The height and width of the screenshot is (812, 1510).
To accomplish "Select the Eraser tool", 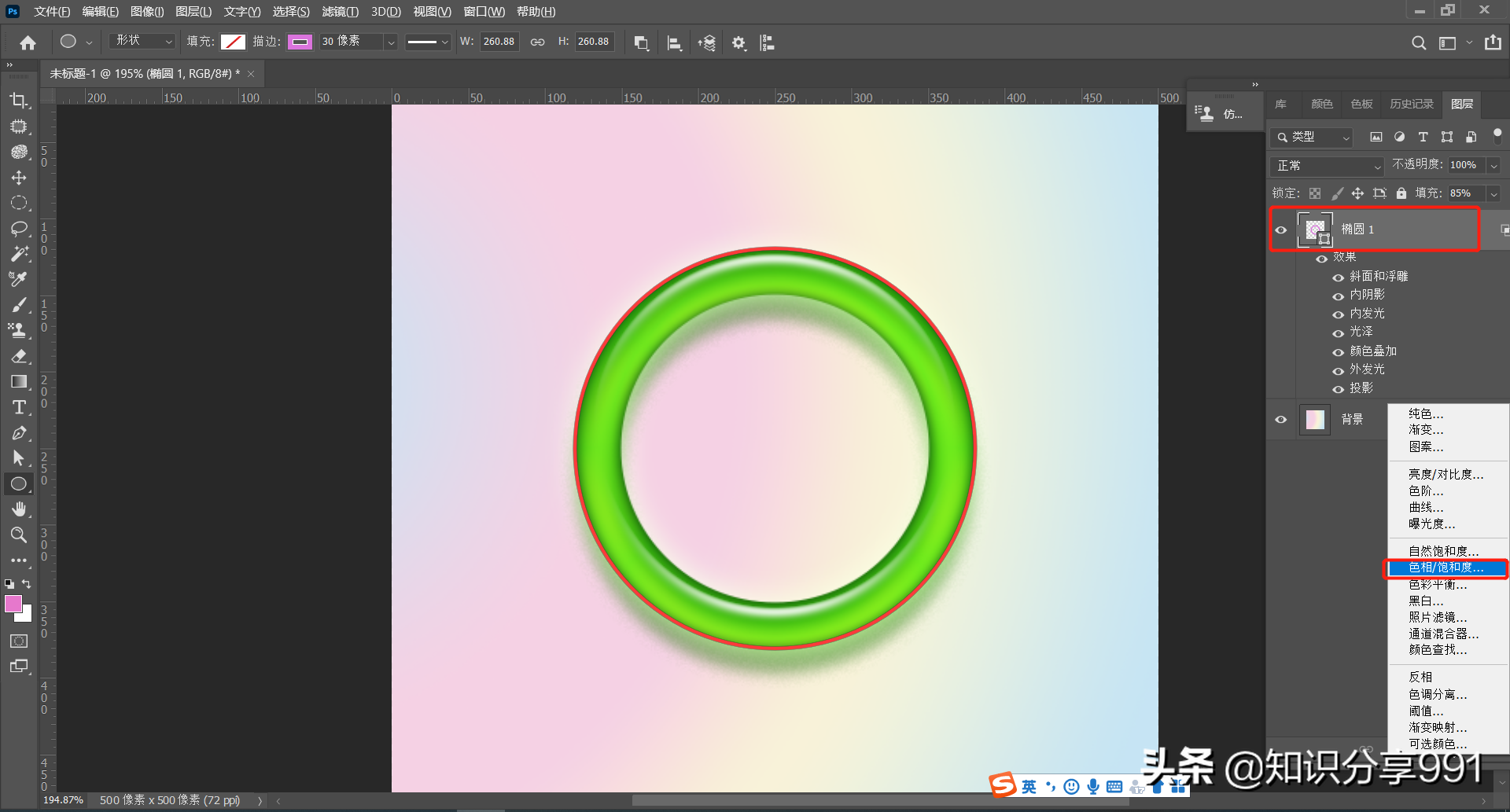I will coord(19,356).
